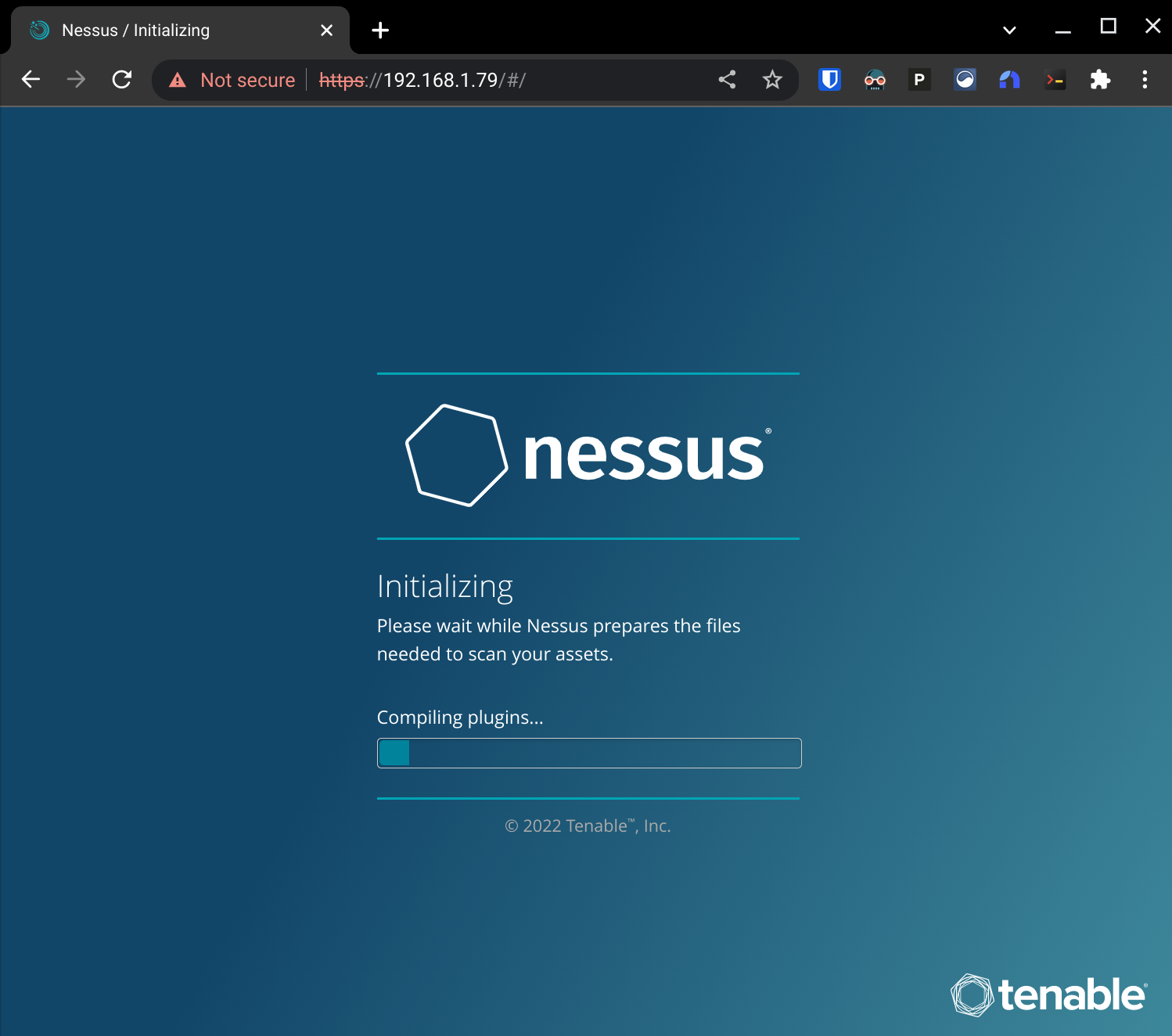The height and width of the screenshot is (1036, 1172).
Task: Open the Not secure warning info
Action: click(232, 80)
